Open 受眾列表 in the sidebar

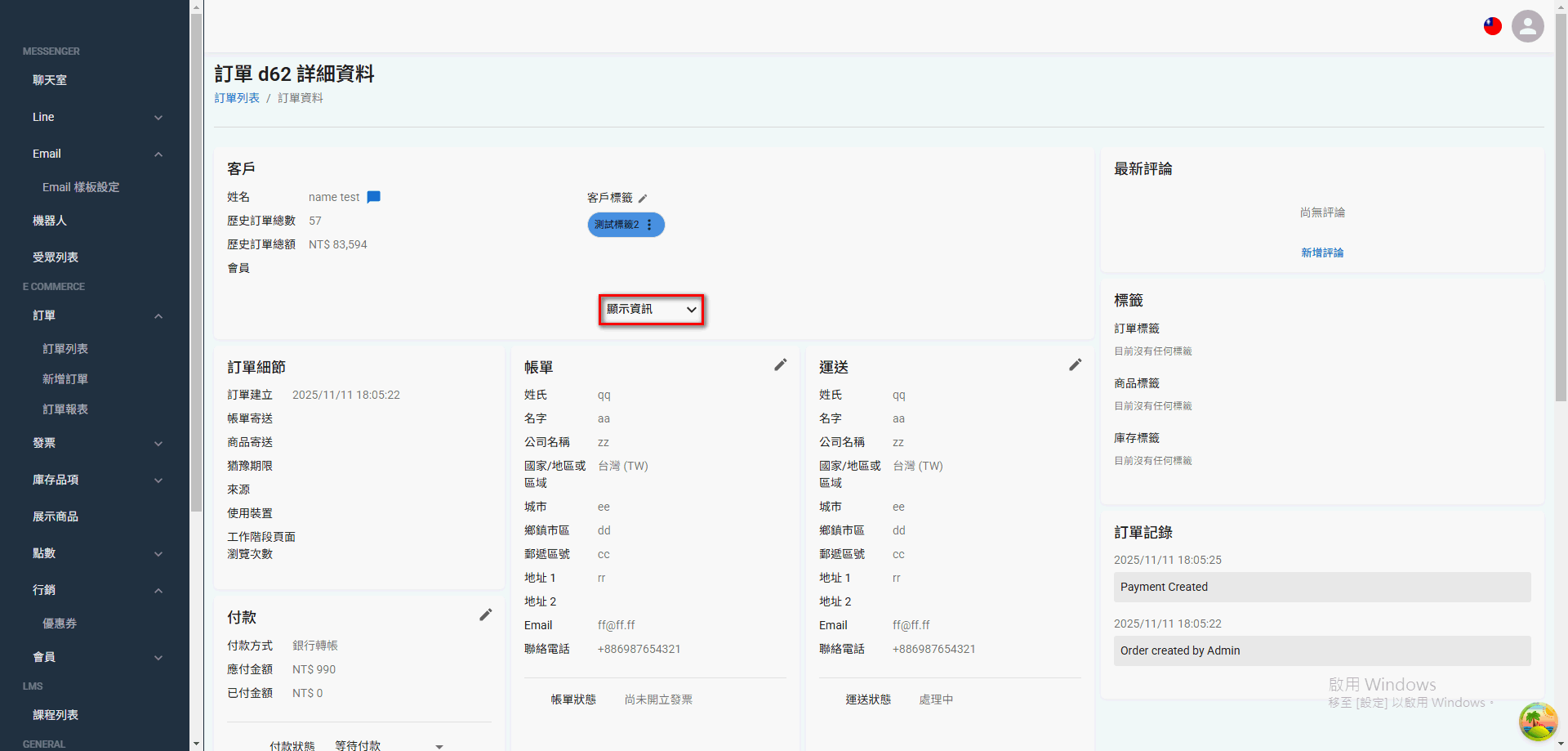56,257
